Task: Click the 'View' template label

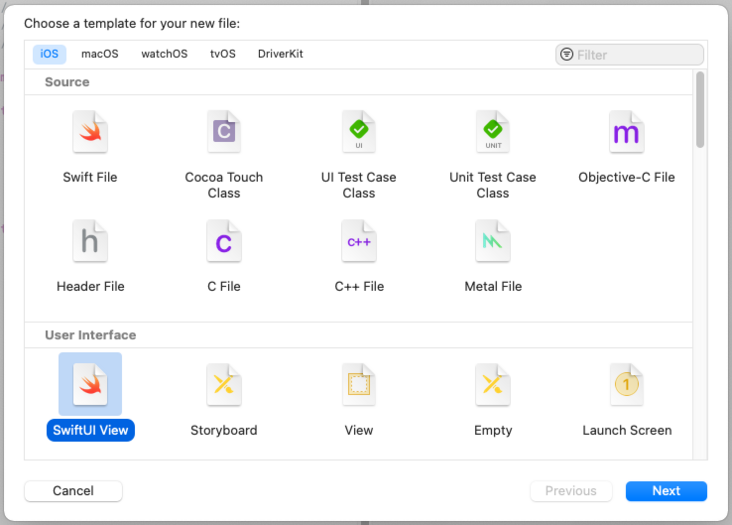Action: 359,430
